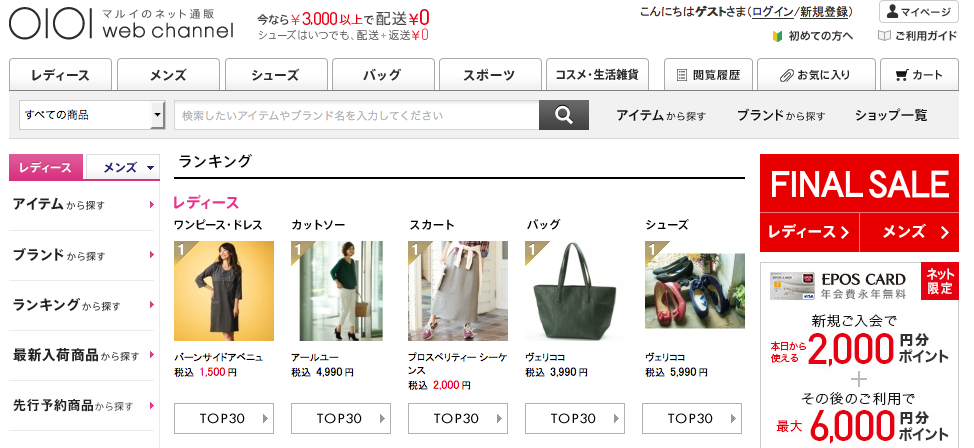Image resolution: width=974 pixels, height=448 pixels.
Task: Expand アイテムから探す in the left sidebar
Action: click(82, 204)
